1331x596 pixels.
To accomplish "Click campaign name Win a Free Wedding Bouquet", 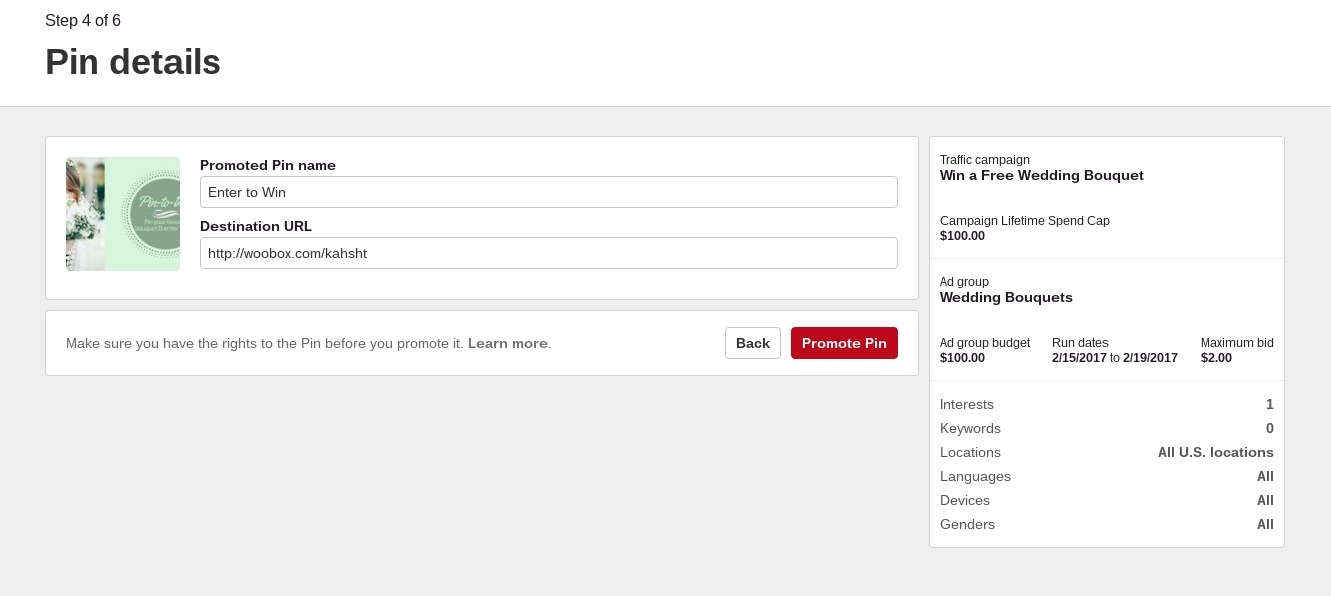I will click(1042, 175).
